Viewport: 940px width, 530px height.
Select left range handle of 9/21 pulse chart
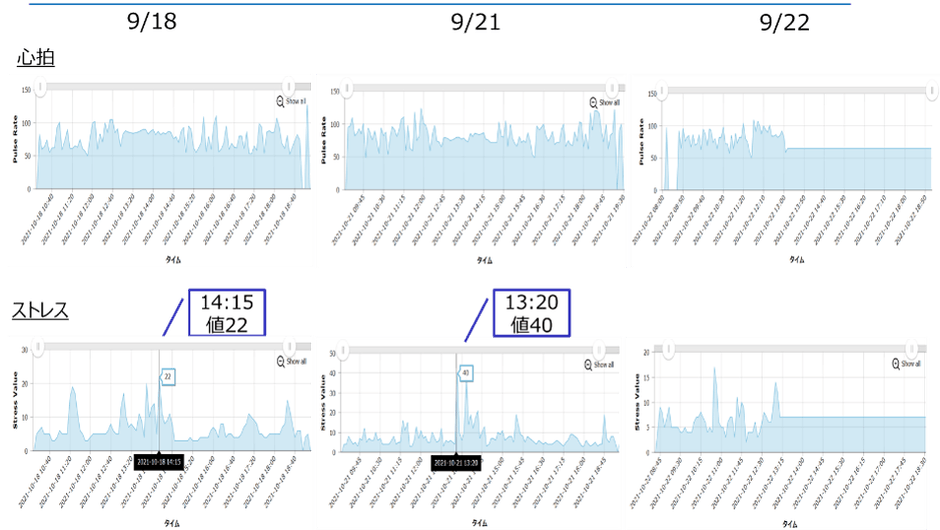click(x=347, y=88)
